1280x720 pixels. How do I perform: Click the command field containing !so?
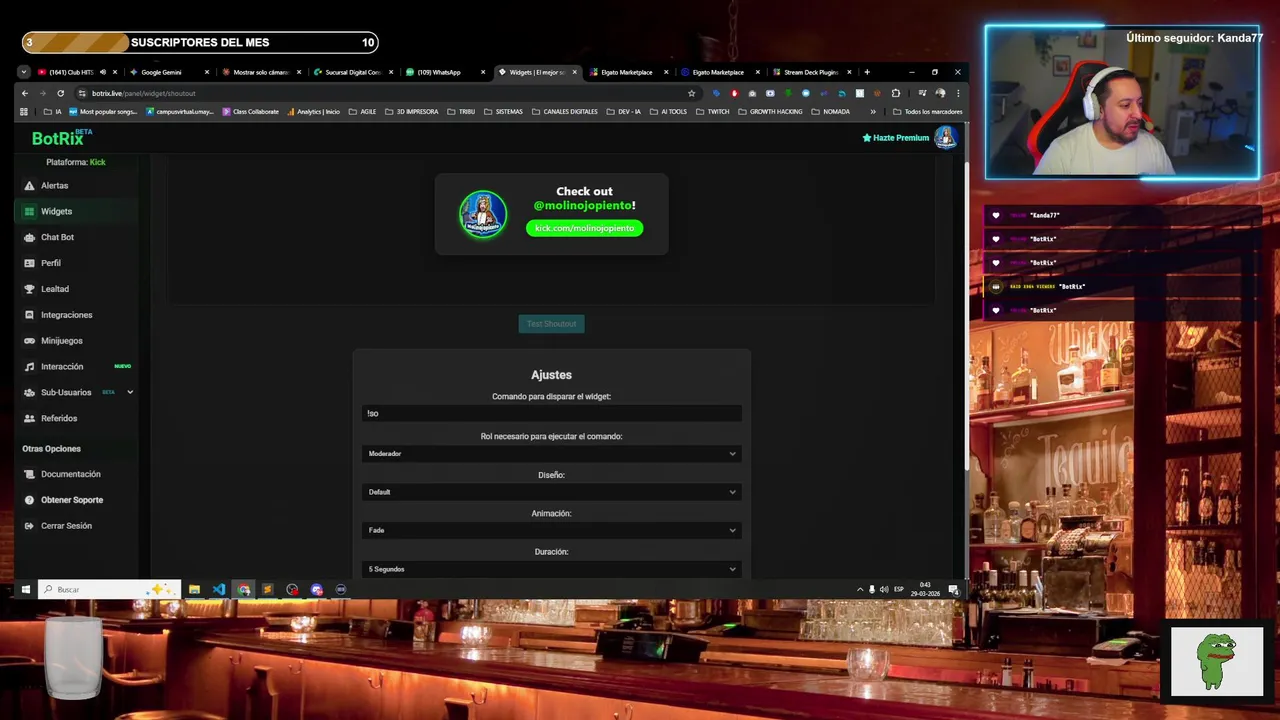point(551,413)
